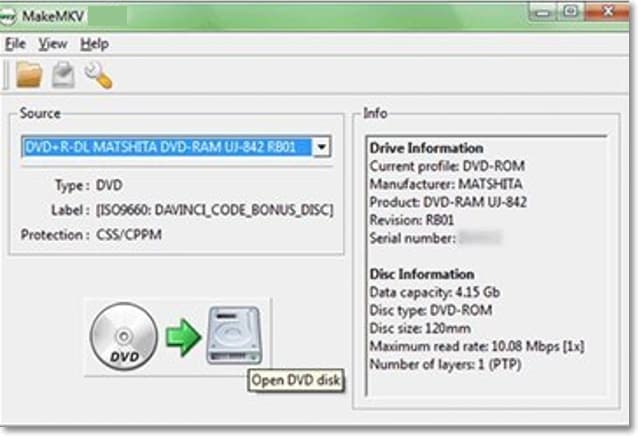Minimize the MakeMKV window
Viewport: 638px width, 436px height.
point(544,12)
